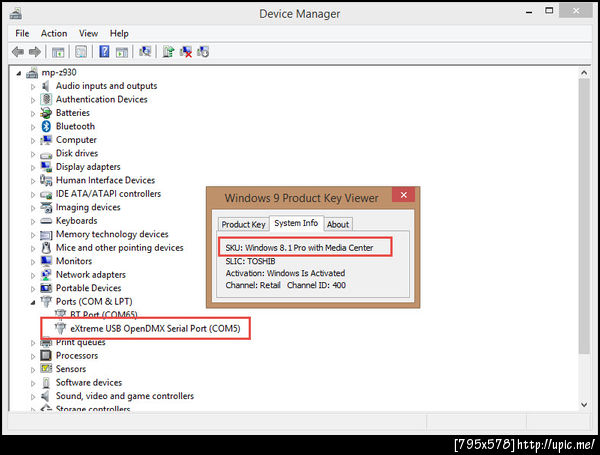This screenshot has height=455, width=600.
Task: Switch to the About tab
Action: 338,224
